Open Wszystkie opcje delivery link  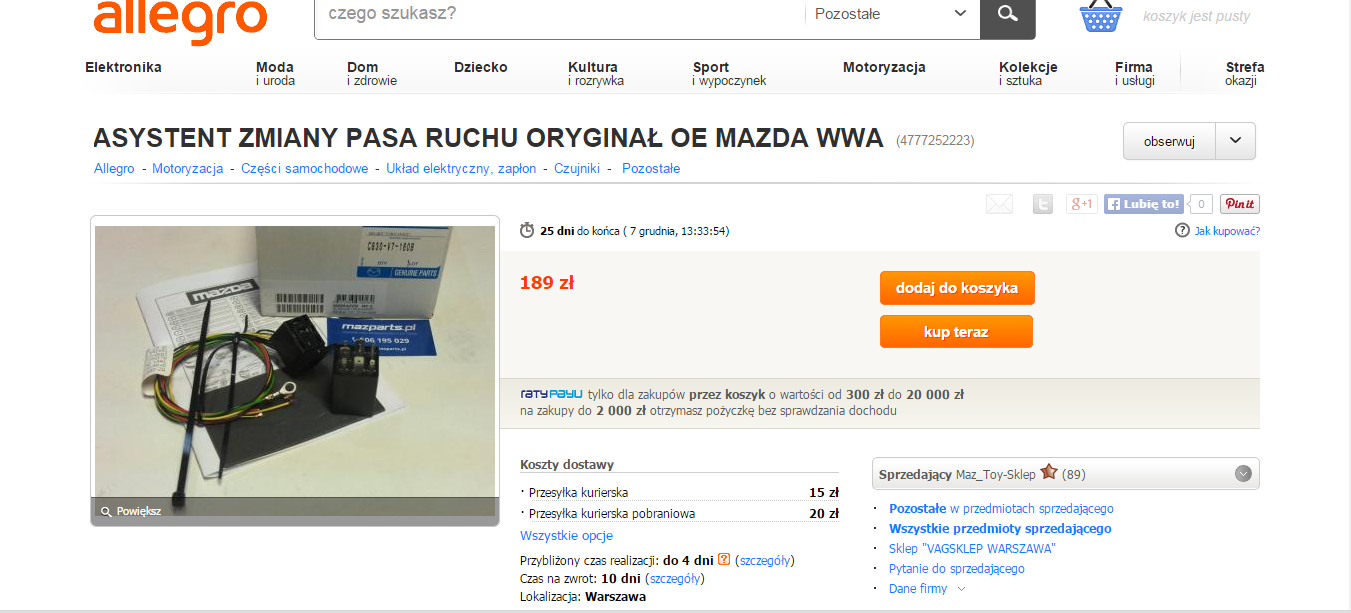point(566,536)
